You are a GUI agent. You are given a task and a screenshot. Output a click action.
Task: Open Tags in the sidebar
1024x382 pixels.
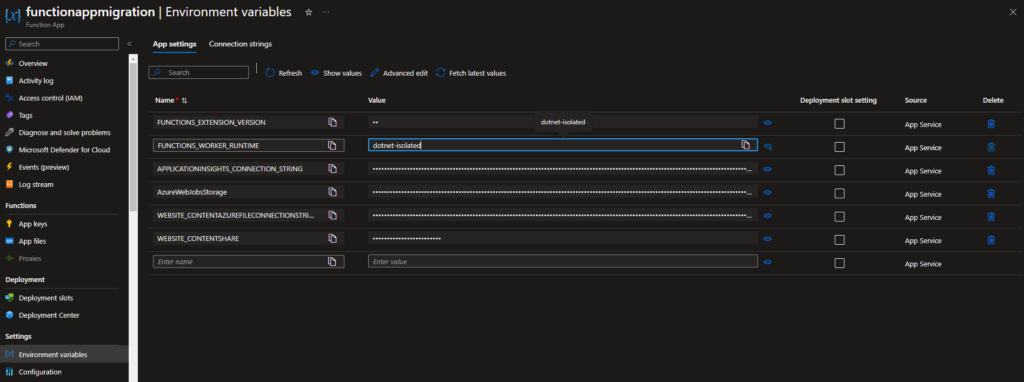click(25, 116)
